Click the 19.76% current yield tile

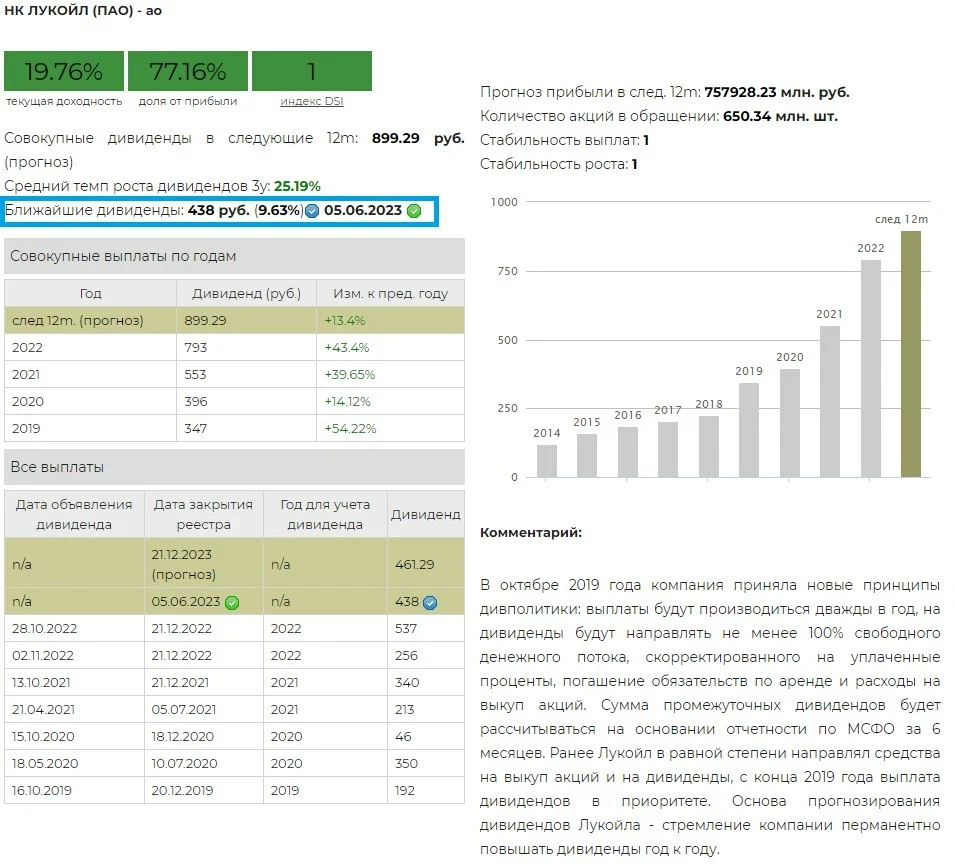pos(64,72)
